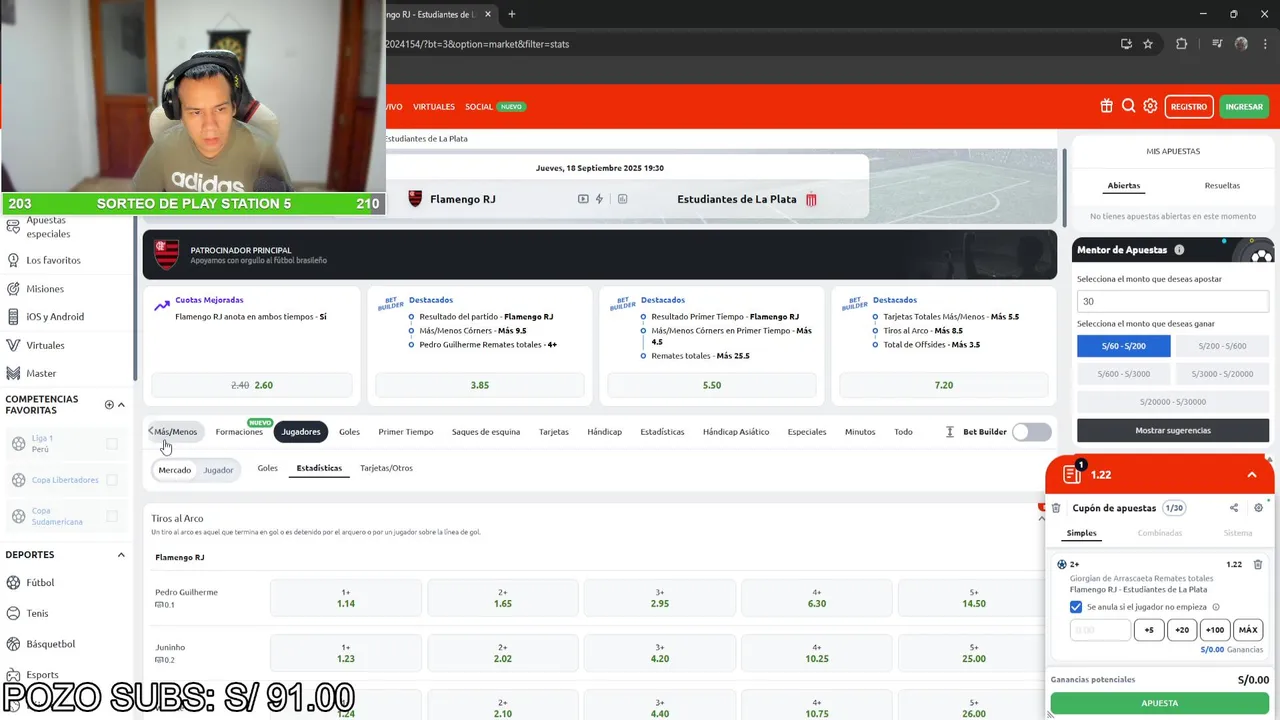Check the Copa Libertadores favorite box
Viewport: 1280px width, 720px height.
tap(112, 480)
